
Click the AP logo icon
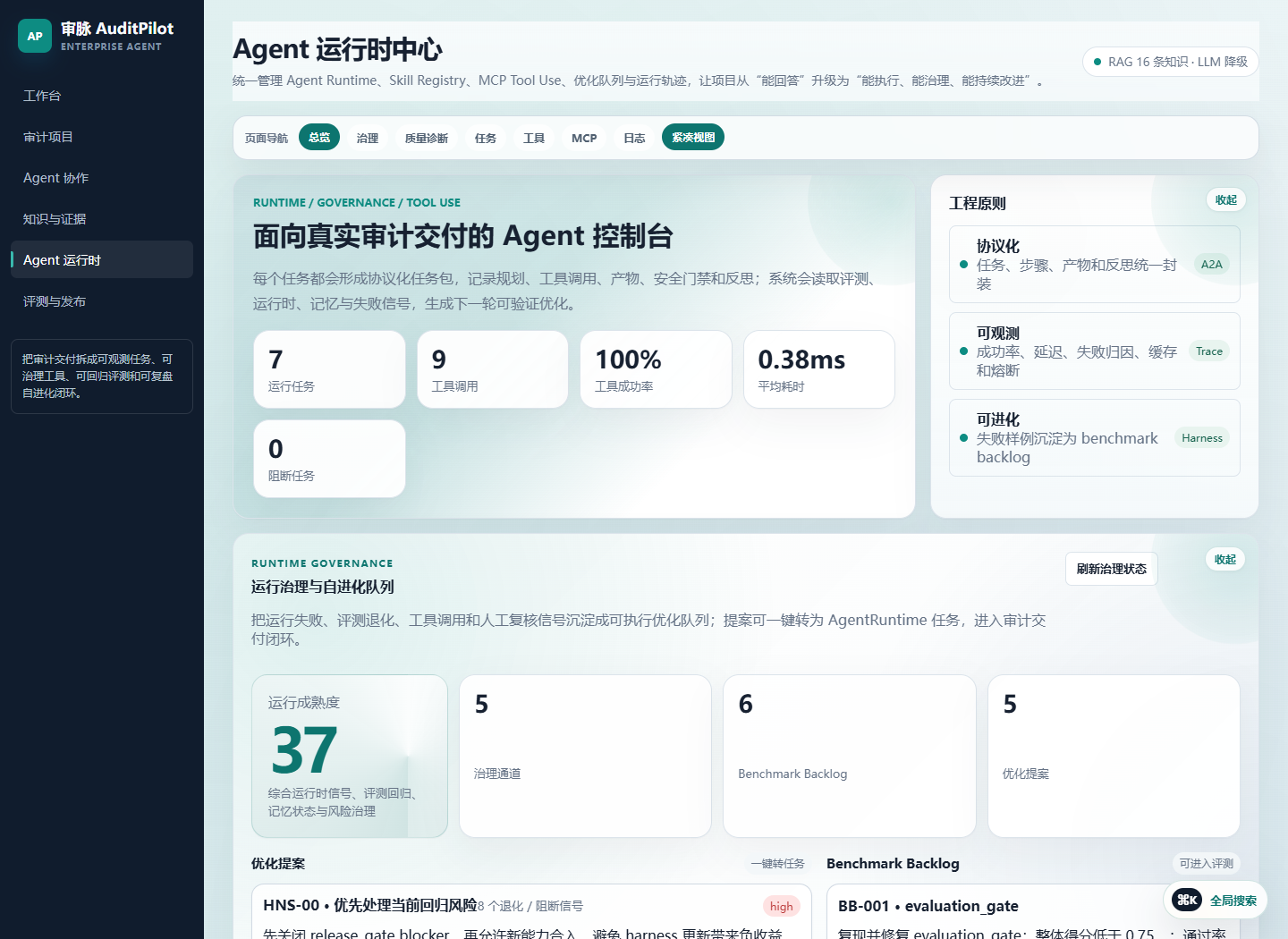[x=35, y=36]
